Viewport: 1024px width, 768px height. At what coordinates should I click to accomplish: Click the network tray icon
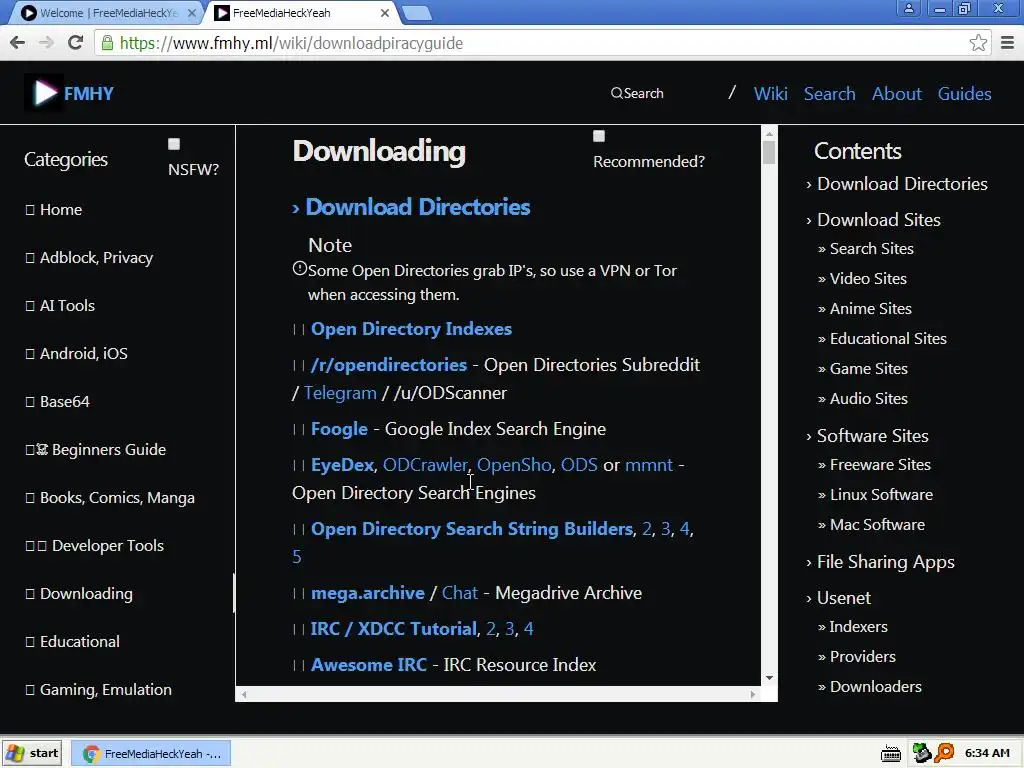(x=921, y=753)
